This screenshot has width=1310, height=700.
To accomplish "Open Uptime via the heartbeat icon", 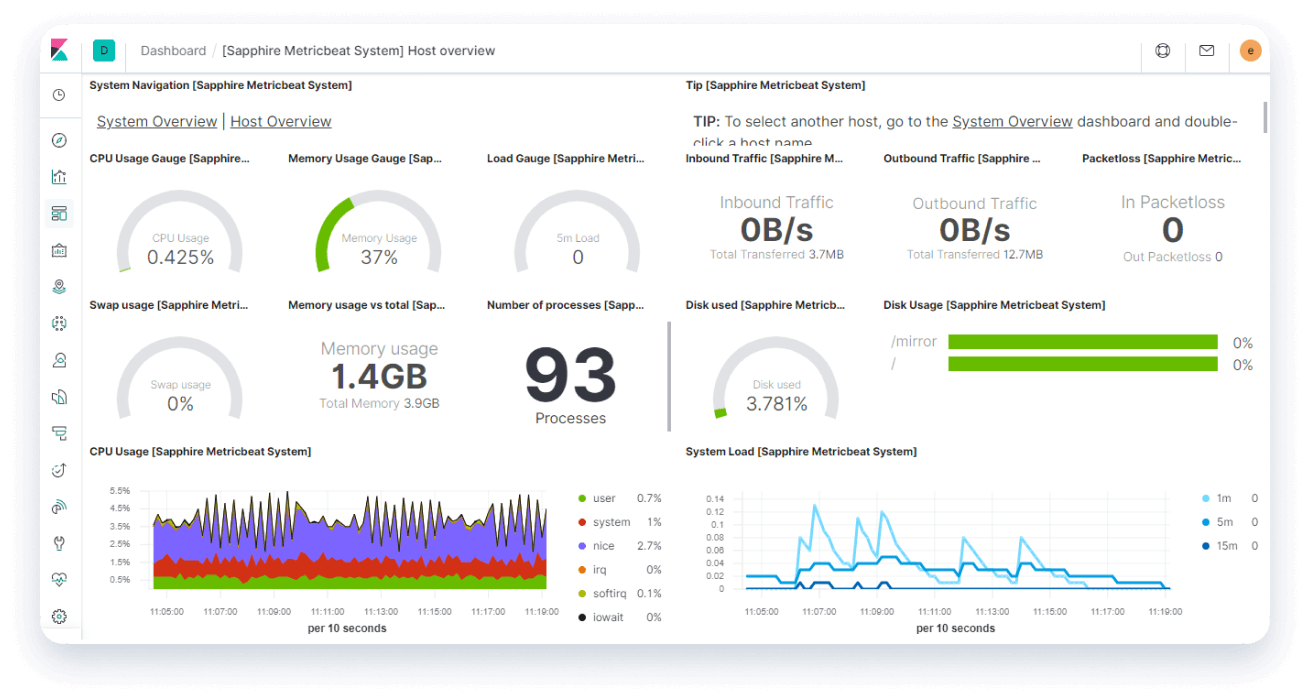I will tap(59, 579).
